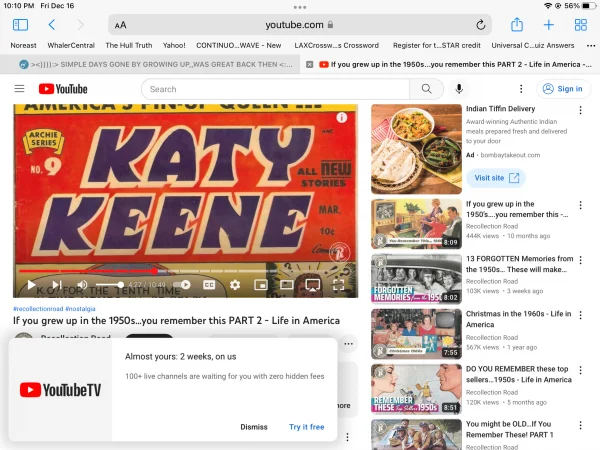Viewport: 600px width, 450px height.
Task: Reload the youtube.com page
Action: coord(481,25)
